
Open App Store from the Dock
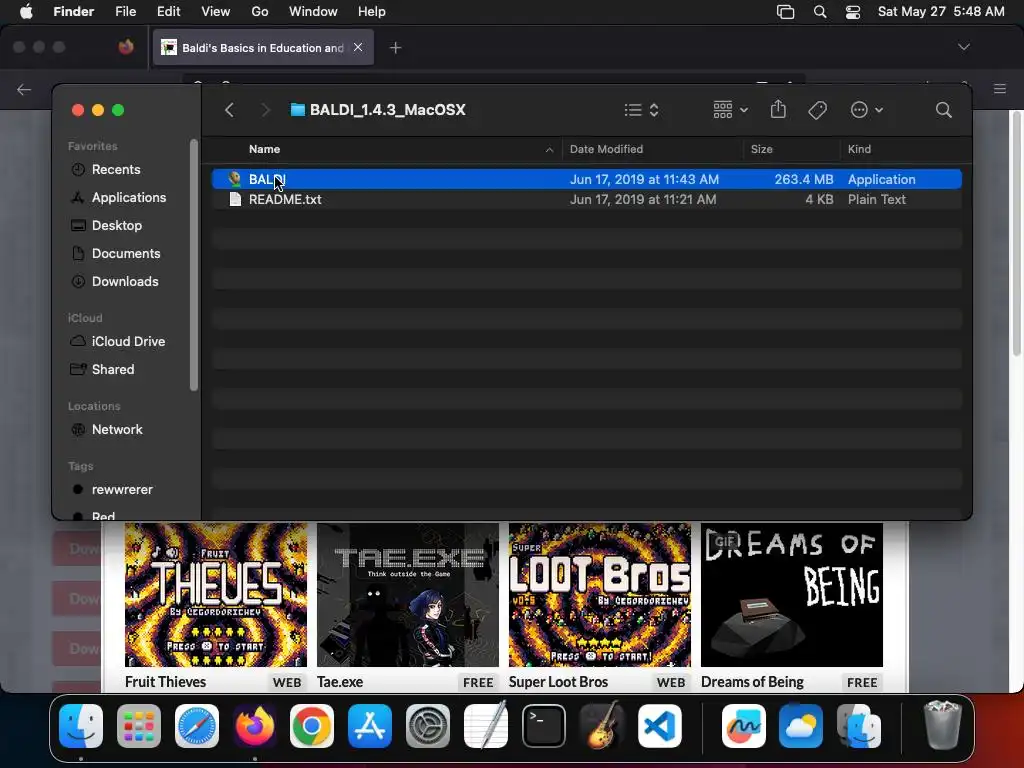[370, 726]
